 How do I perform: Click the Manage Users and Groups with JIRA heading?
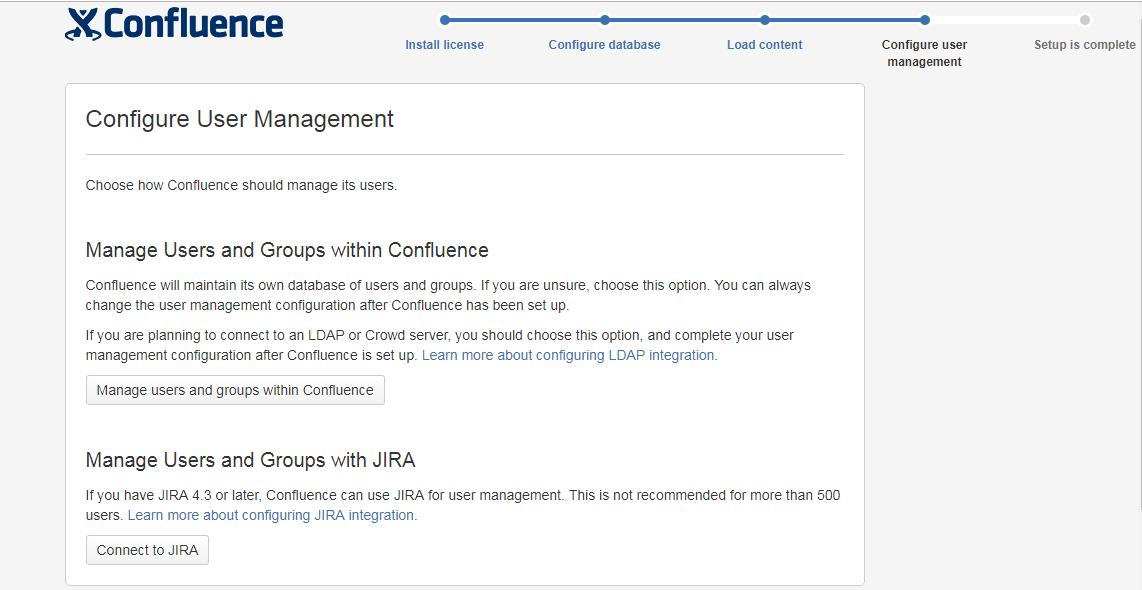pyautogui.click(x=250, y=460)
